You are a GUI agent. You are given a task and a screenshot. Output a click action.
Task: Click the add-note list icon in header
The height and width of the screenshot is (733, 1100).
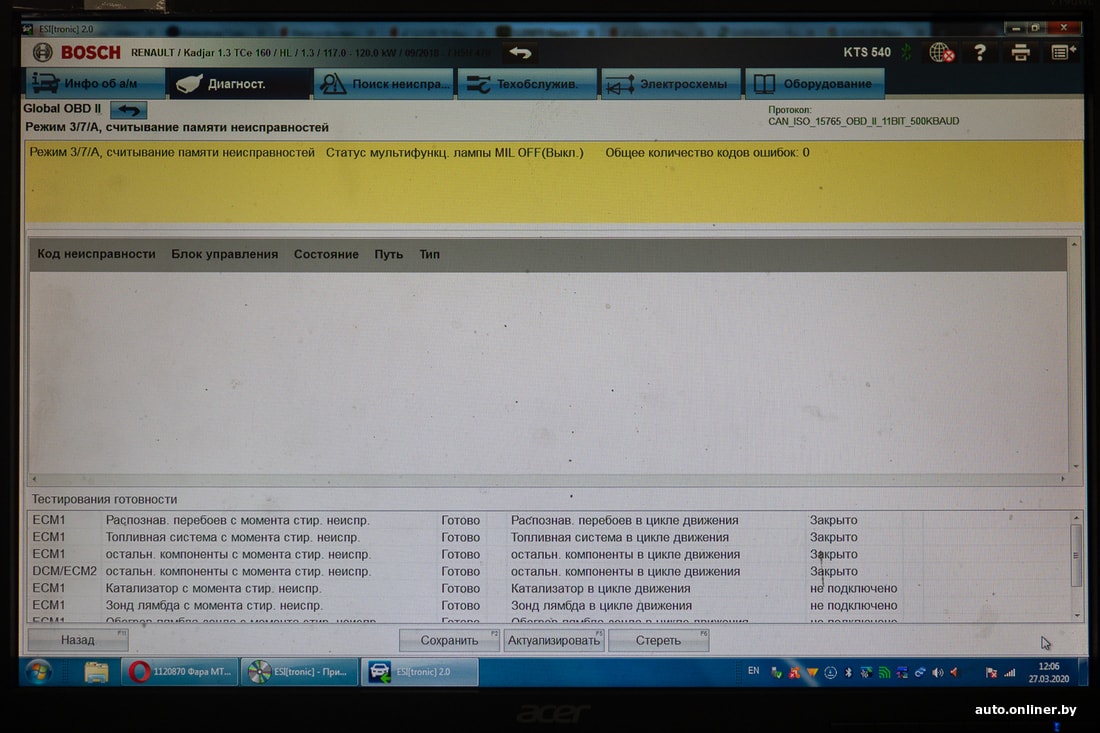point(1063,53)
